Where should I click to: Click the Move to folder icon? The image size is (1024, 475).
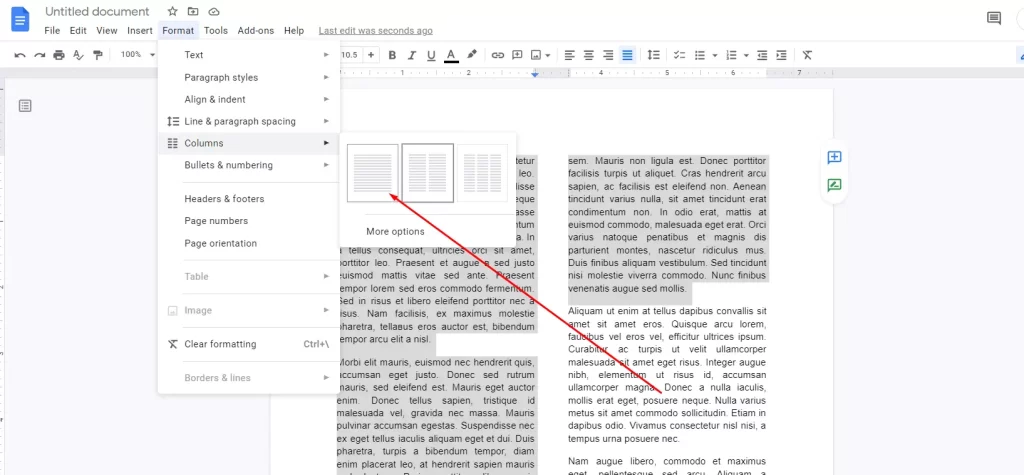pyautogui.click(x=193, y=12)
